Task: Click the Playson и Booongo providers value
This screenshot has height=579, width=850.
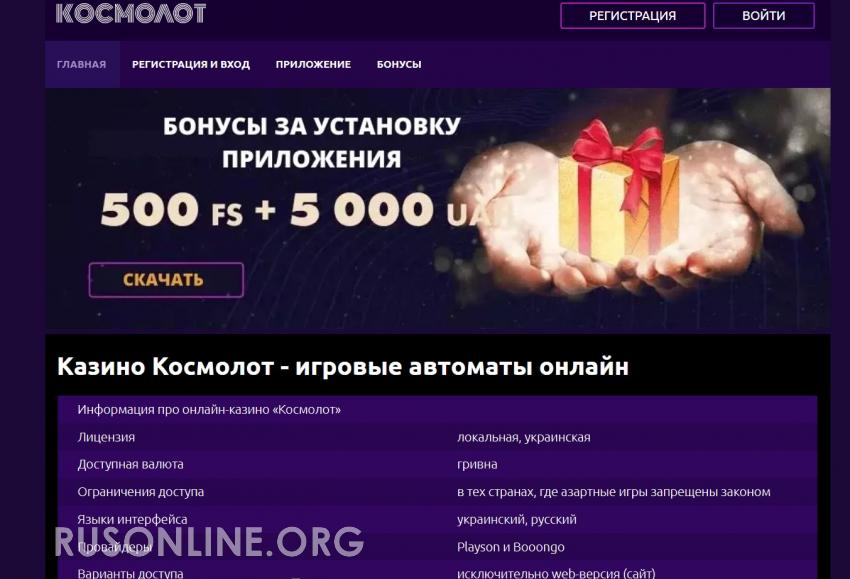Action: [x=511, y=547]
